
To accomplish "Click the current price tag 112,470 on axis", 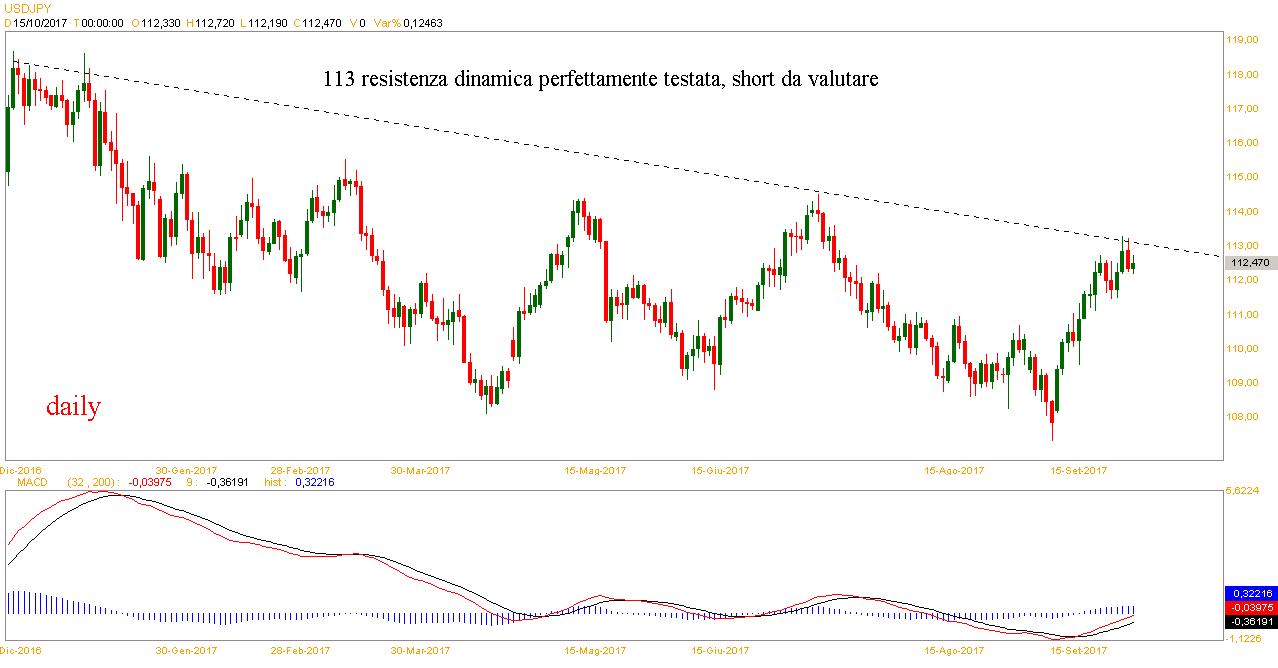I will (1250, 262).
